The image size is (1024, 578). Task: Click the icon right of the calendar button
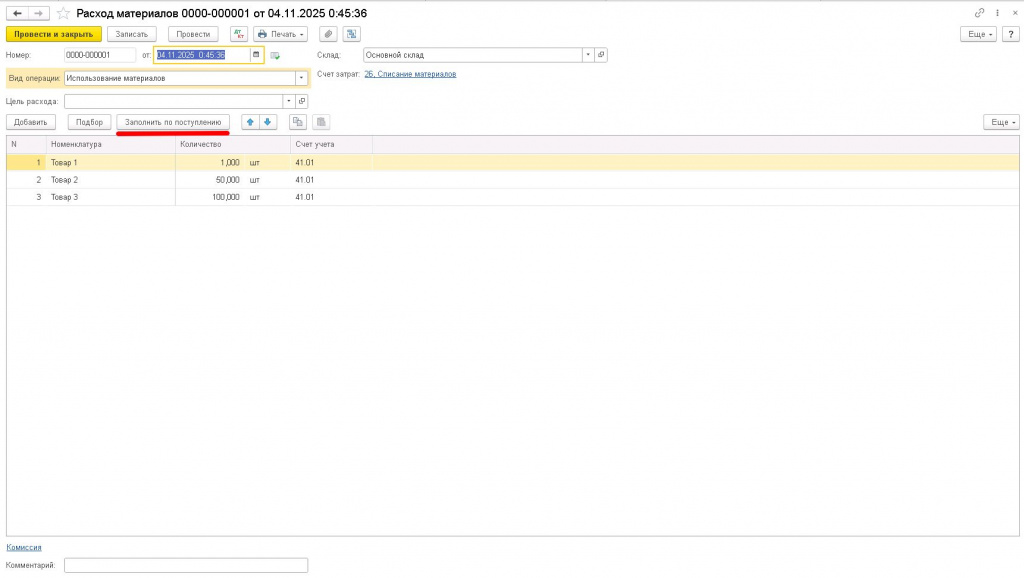(x=275, y=56)
